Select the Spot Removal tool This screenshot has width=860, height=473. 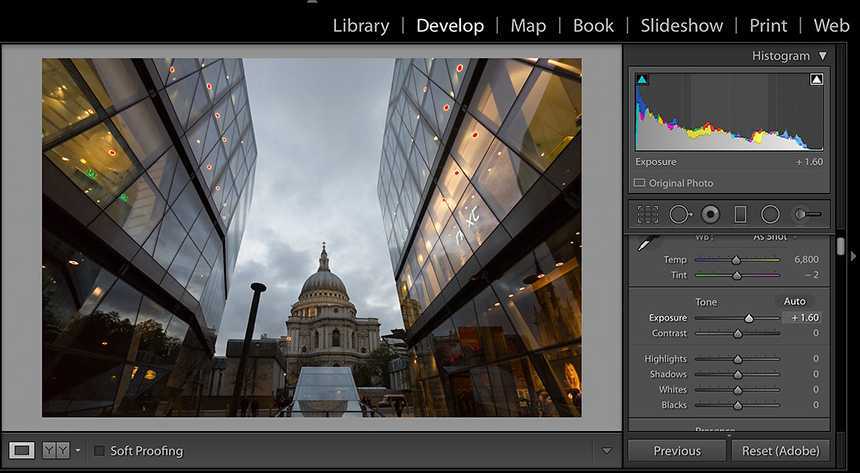(680, 214)
